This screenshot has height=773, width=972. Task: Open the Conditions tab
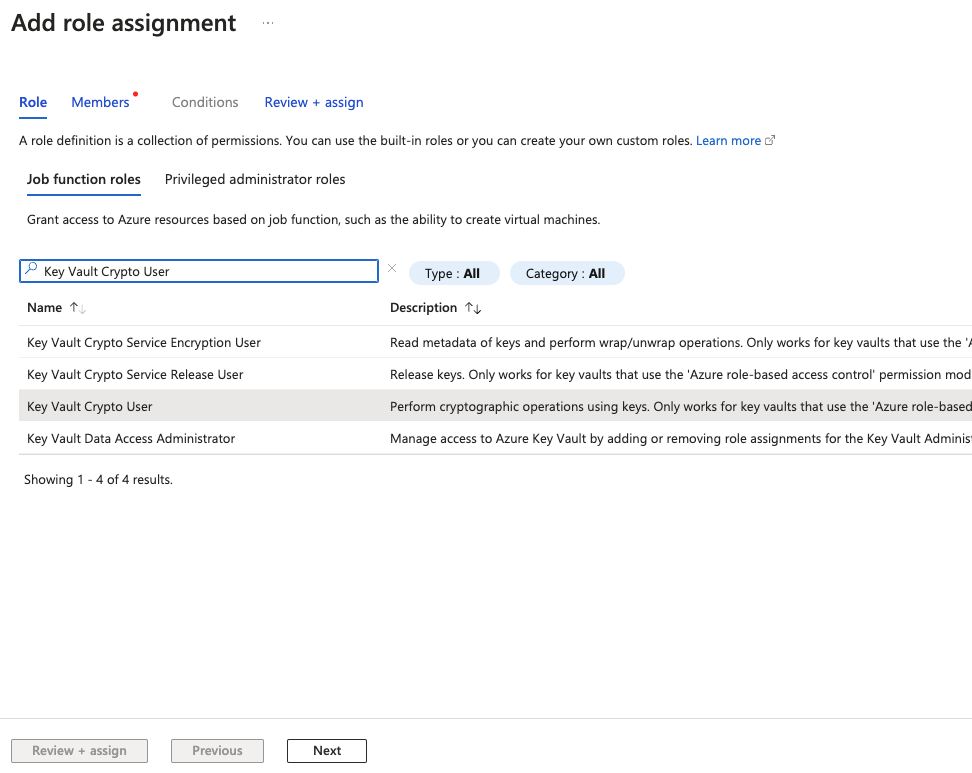click(x=205, y=102)
